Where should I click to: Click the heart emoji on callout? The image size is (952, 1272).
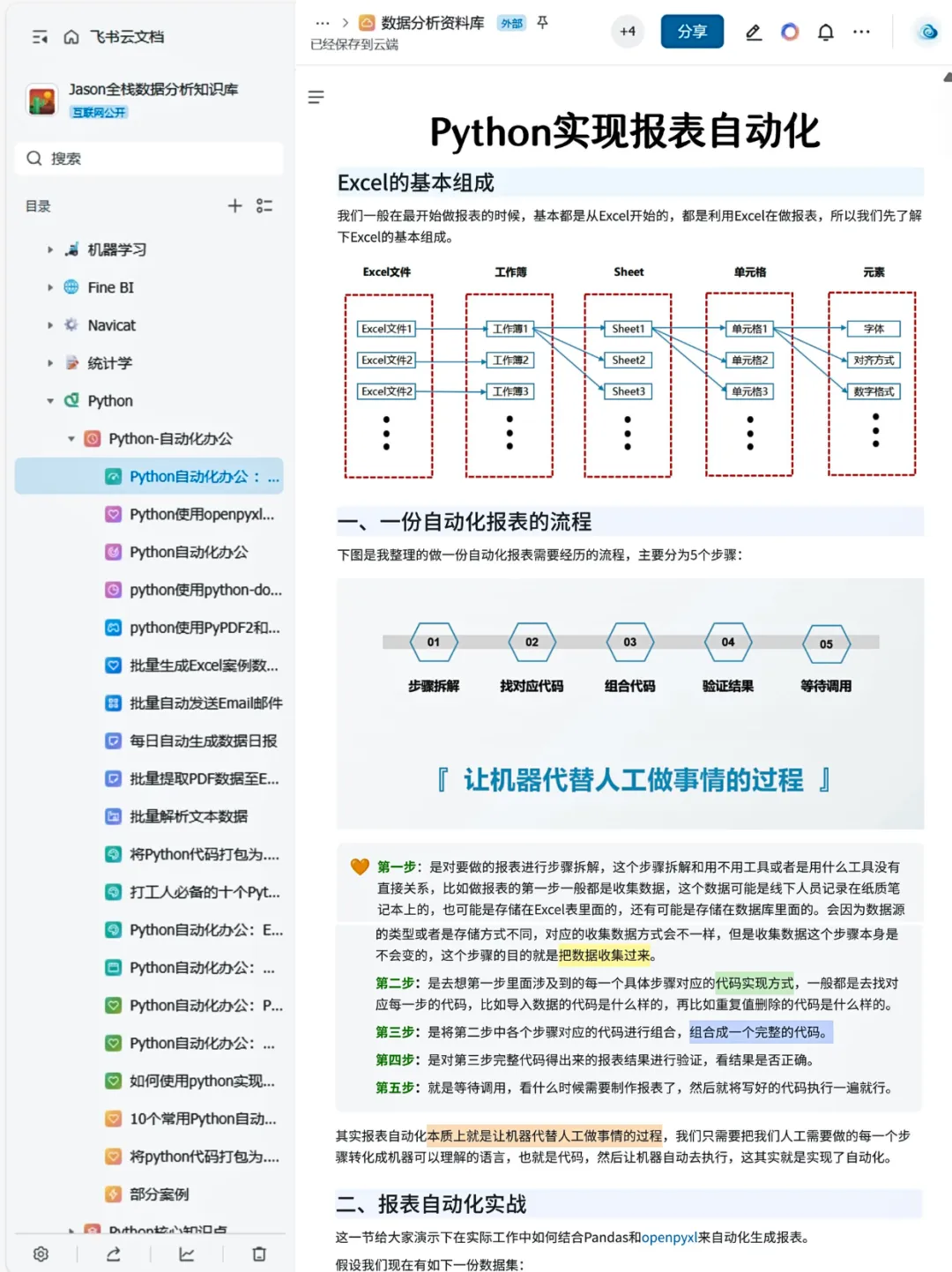click(360, 867)
